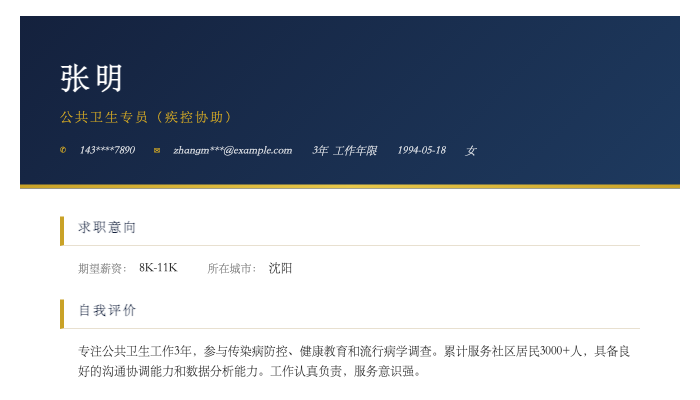Click the email zhangm***@example.com
Screen dimensions: 700x400
tap(233, 150)
